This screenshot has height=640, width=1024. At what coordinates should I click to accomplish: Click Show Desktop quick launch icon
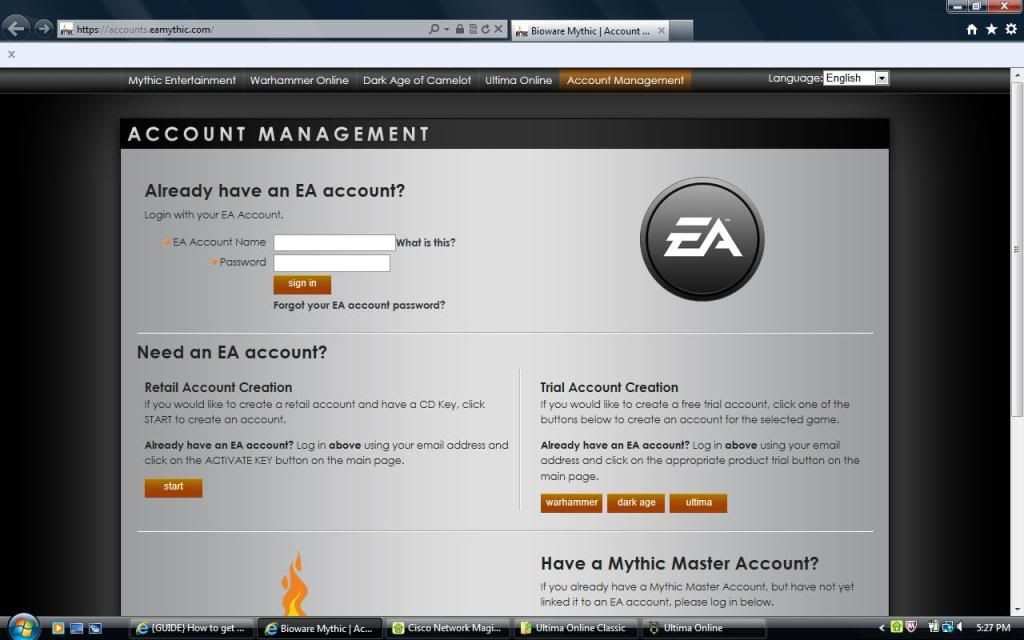76,628
